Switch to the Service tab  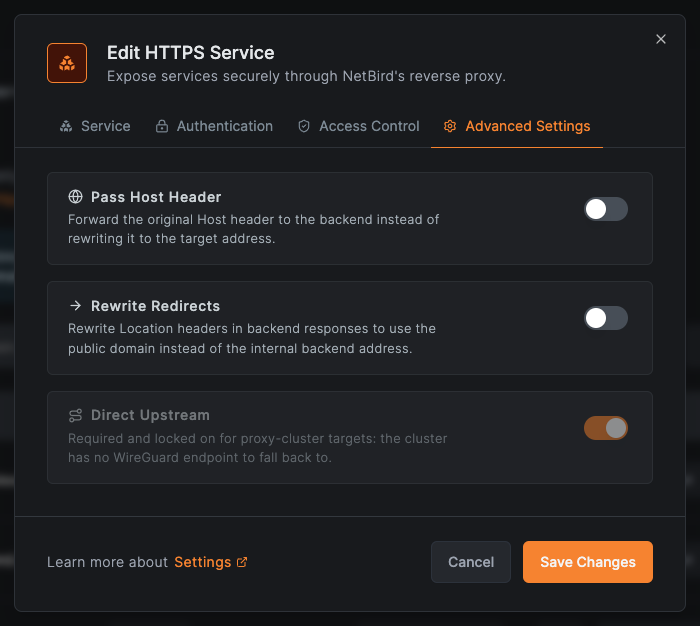coord(95,126)
